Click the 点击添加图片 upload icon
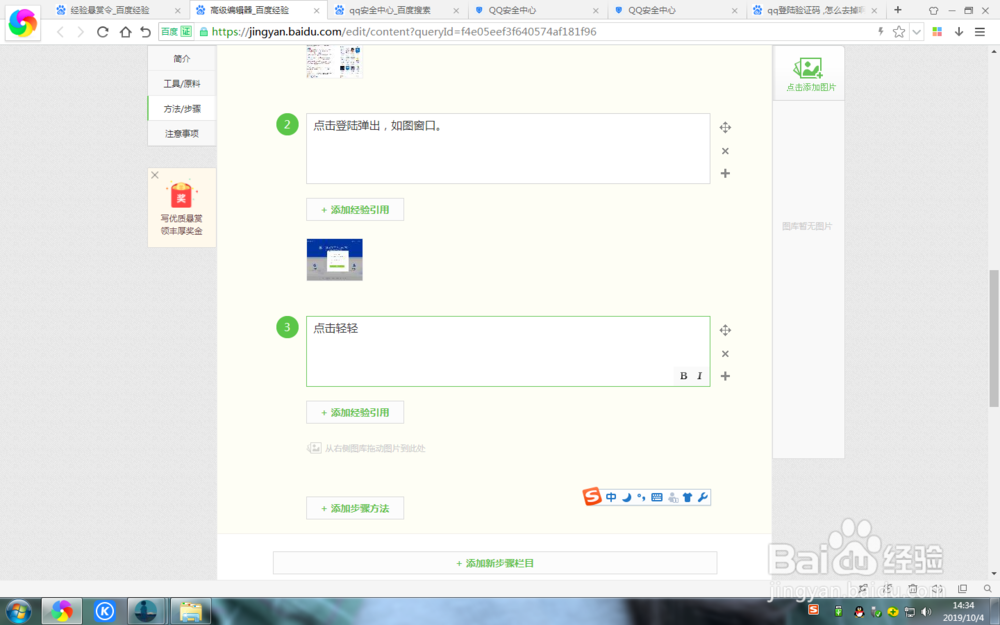The height and width of the screenshot is (625, 1000). pyautogui.click(x=808, y=67)
